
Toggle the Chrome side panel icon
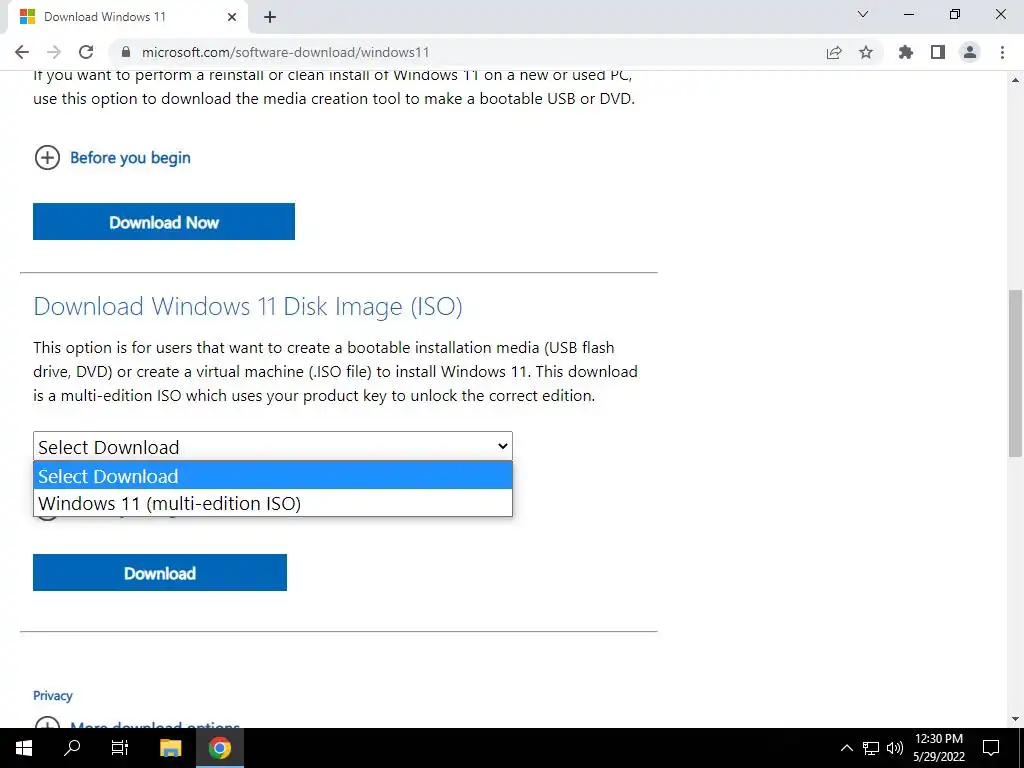[938, 52]
